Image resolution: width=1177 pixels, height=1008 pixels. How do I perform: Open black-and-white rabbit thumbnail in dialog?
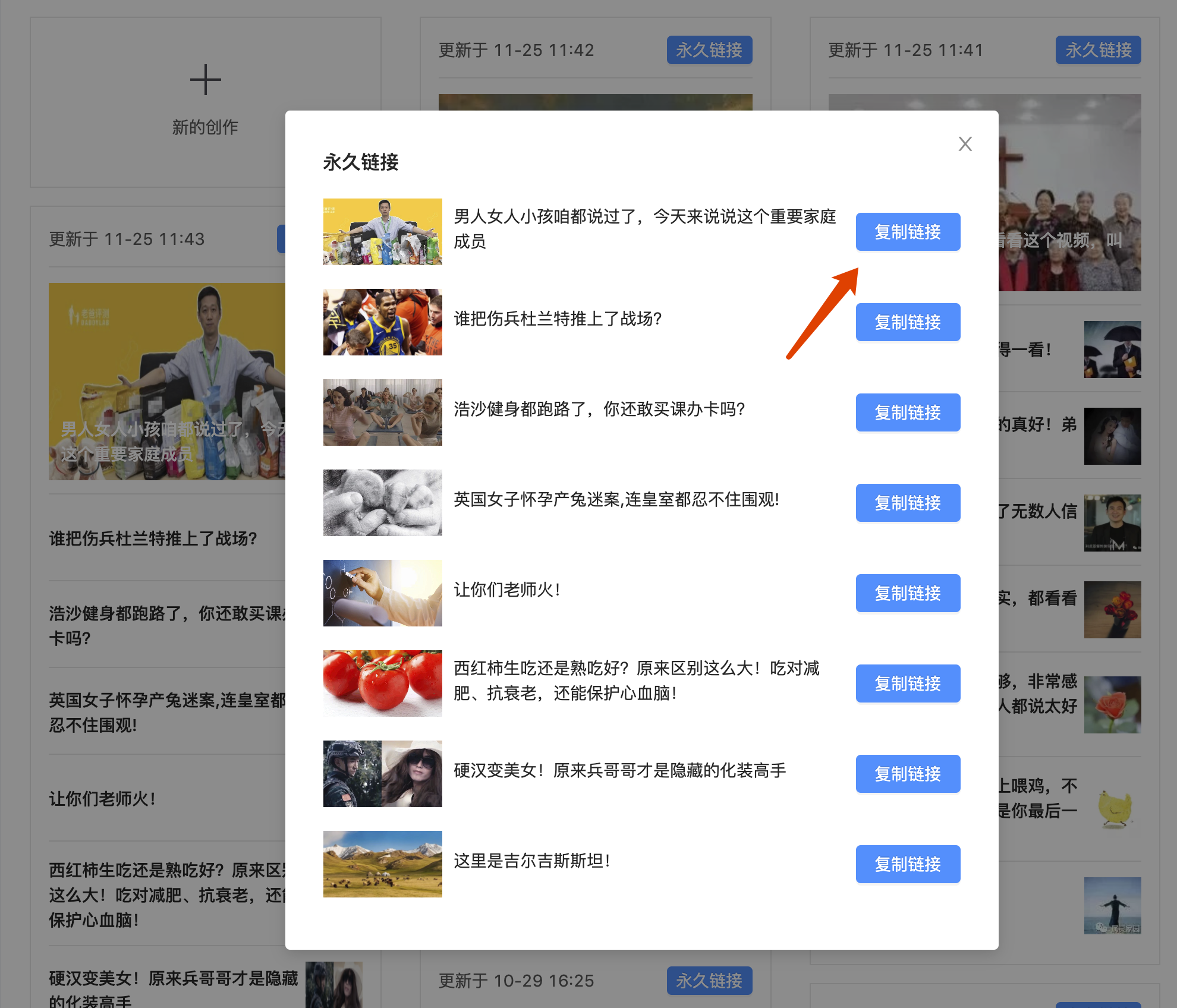[382, 503]
